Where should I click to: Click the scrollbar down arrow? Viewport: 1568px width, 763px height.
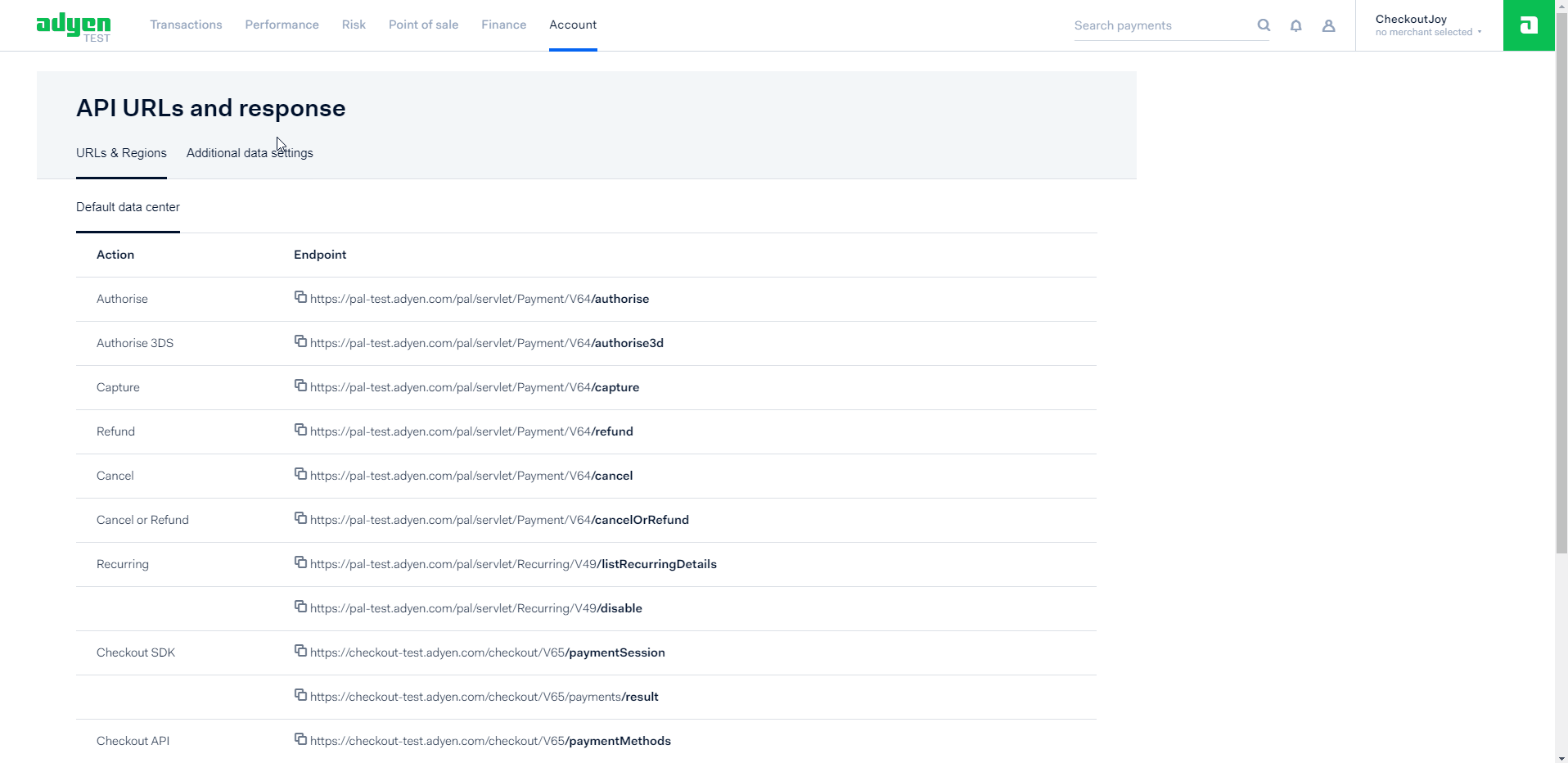tap(1561, 757)
